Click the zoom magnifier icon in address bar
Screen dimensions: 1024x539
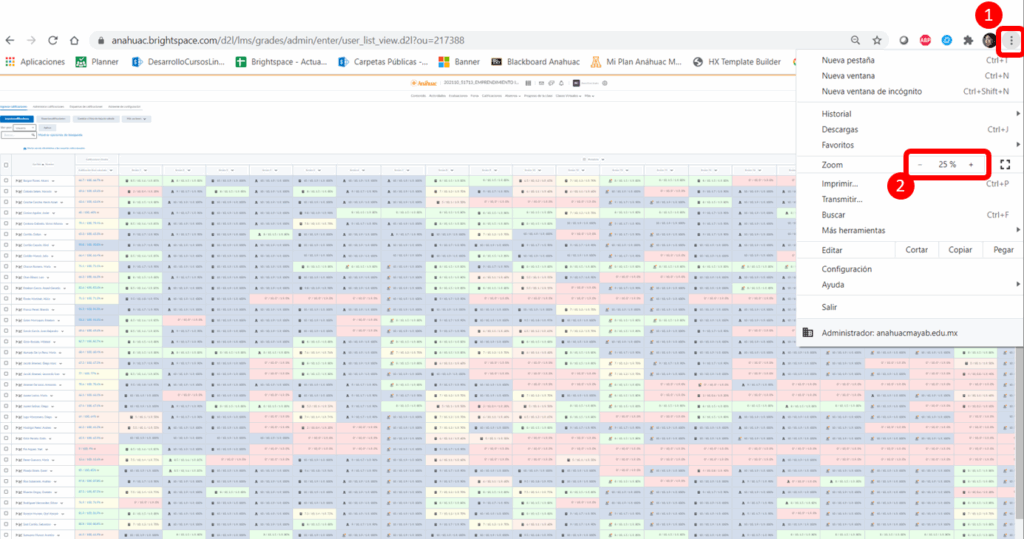[855, 40]
